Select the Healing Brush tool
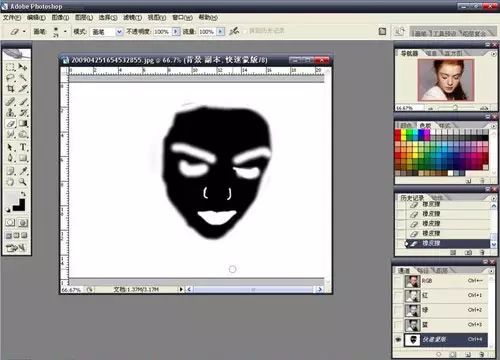Screen dimensions: 500x360 pos(10,102)
